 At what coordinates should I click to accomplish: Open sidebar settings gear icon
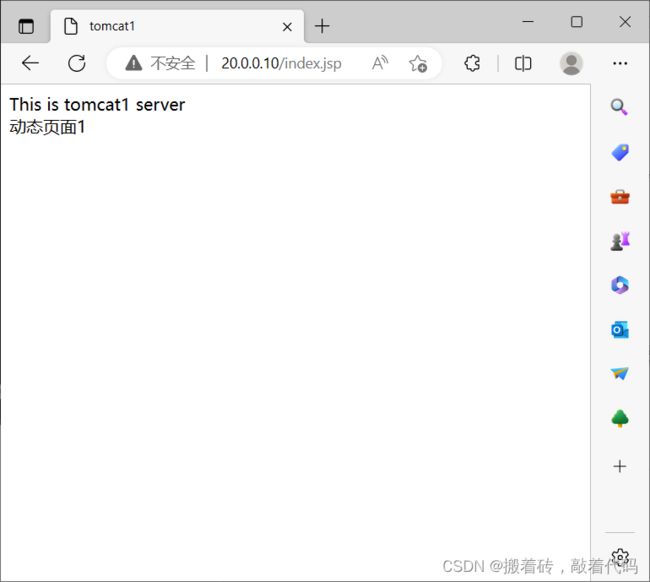[620, 557]
